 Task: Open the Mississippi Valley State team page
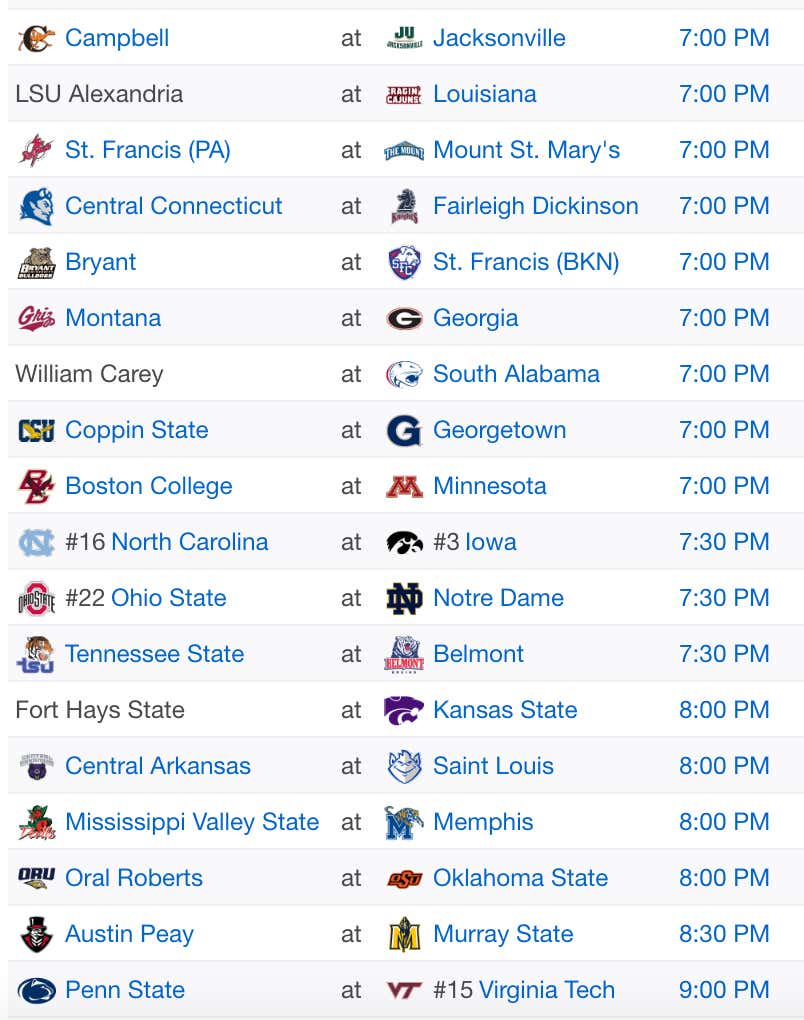pyautogui.click(x=192, y=822)
